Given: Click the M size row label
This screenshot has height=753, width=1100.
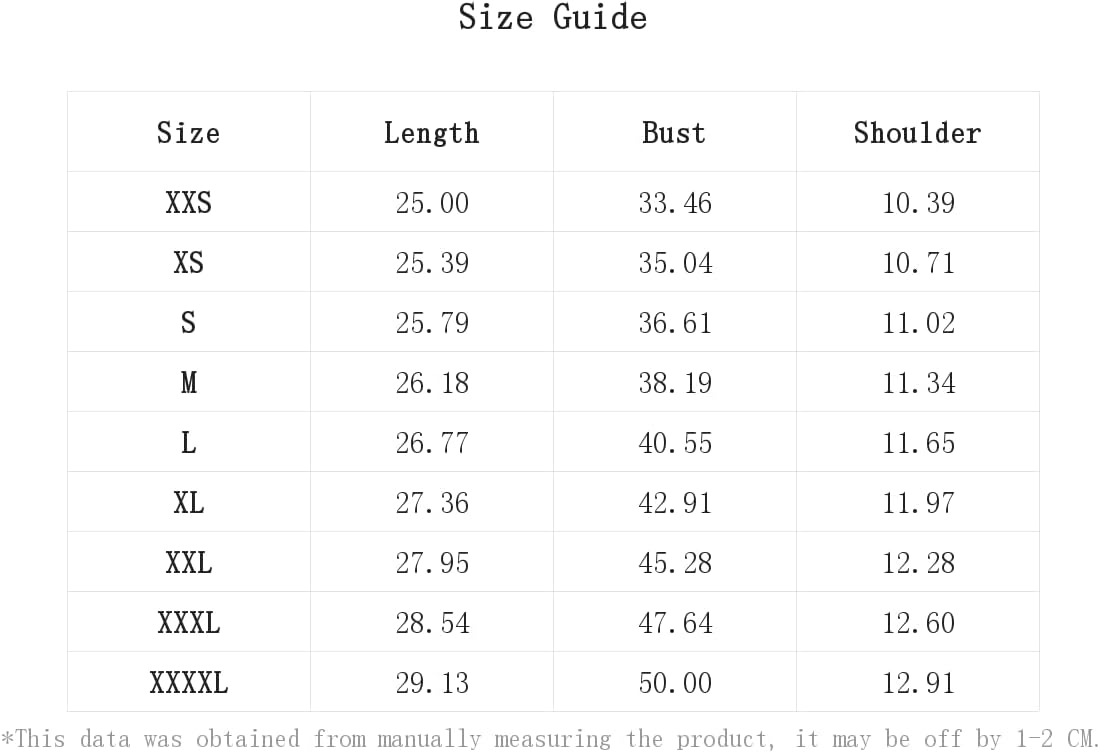Looking at the screenshot, I should coord(189,383).
